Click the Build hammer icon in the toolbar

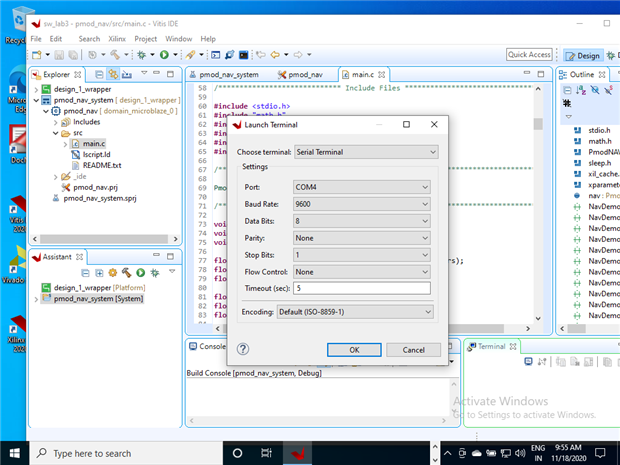[115, 55]
